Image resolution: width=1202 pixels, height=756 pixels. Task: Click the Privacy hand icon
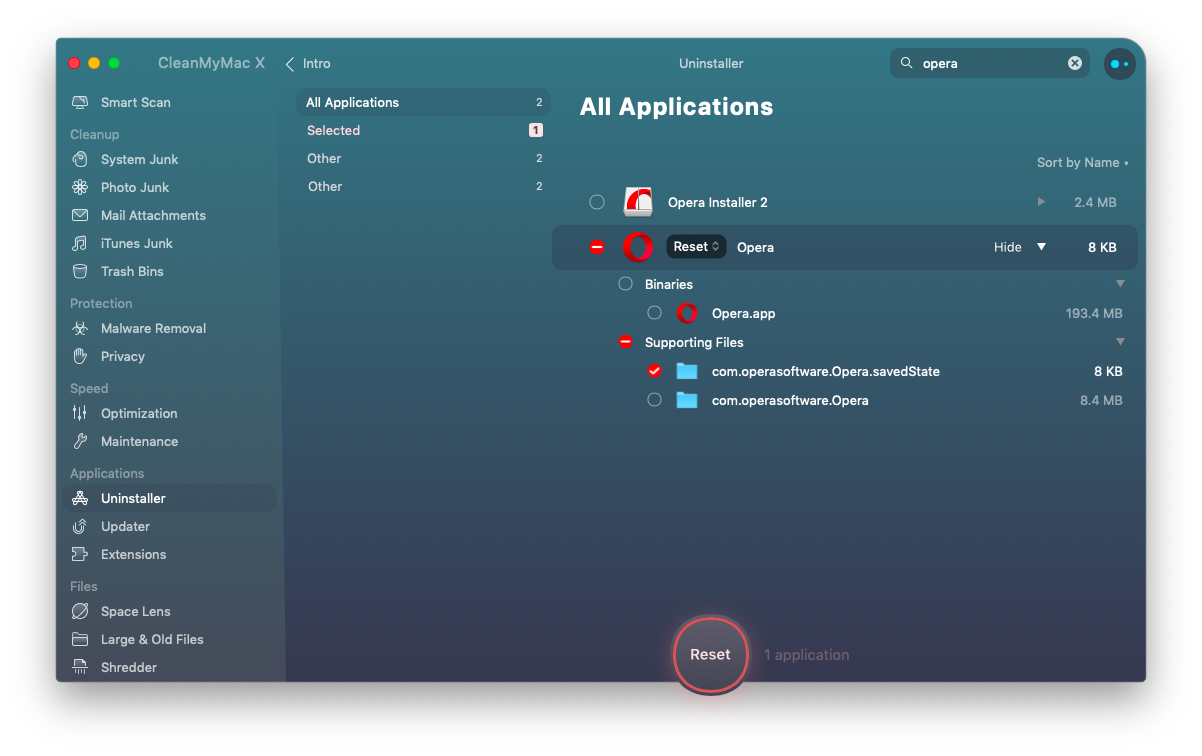pyautogui.click(x=80, y=356)
